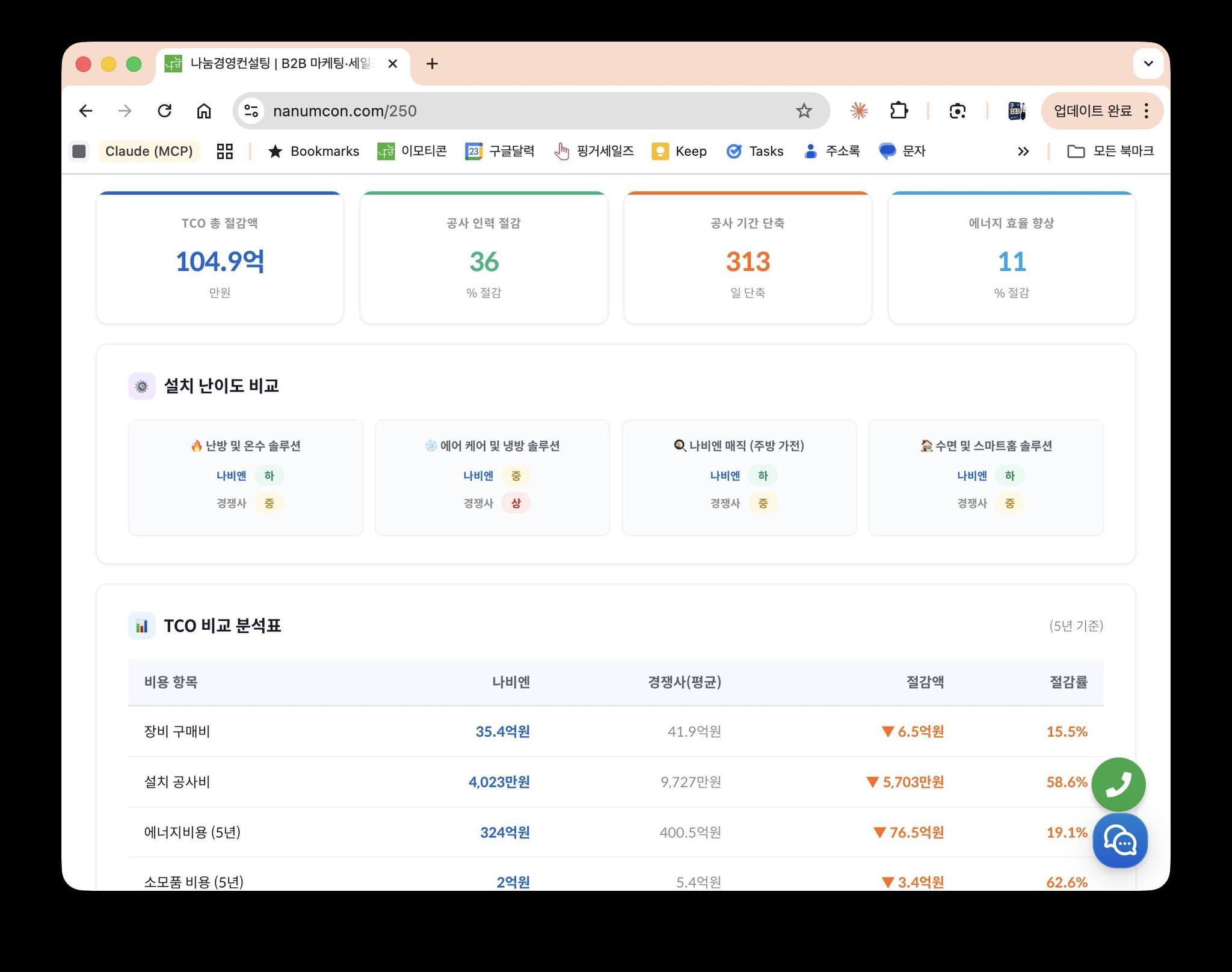Open the apps grid icon in bookmarks bar
The height and width of the screenshot is (972, 1232).
coord(224,151)
